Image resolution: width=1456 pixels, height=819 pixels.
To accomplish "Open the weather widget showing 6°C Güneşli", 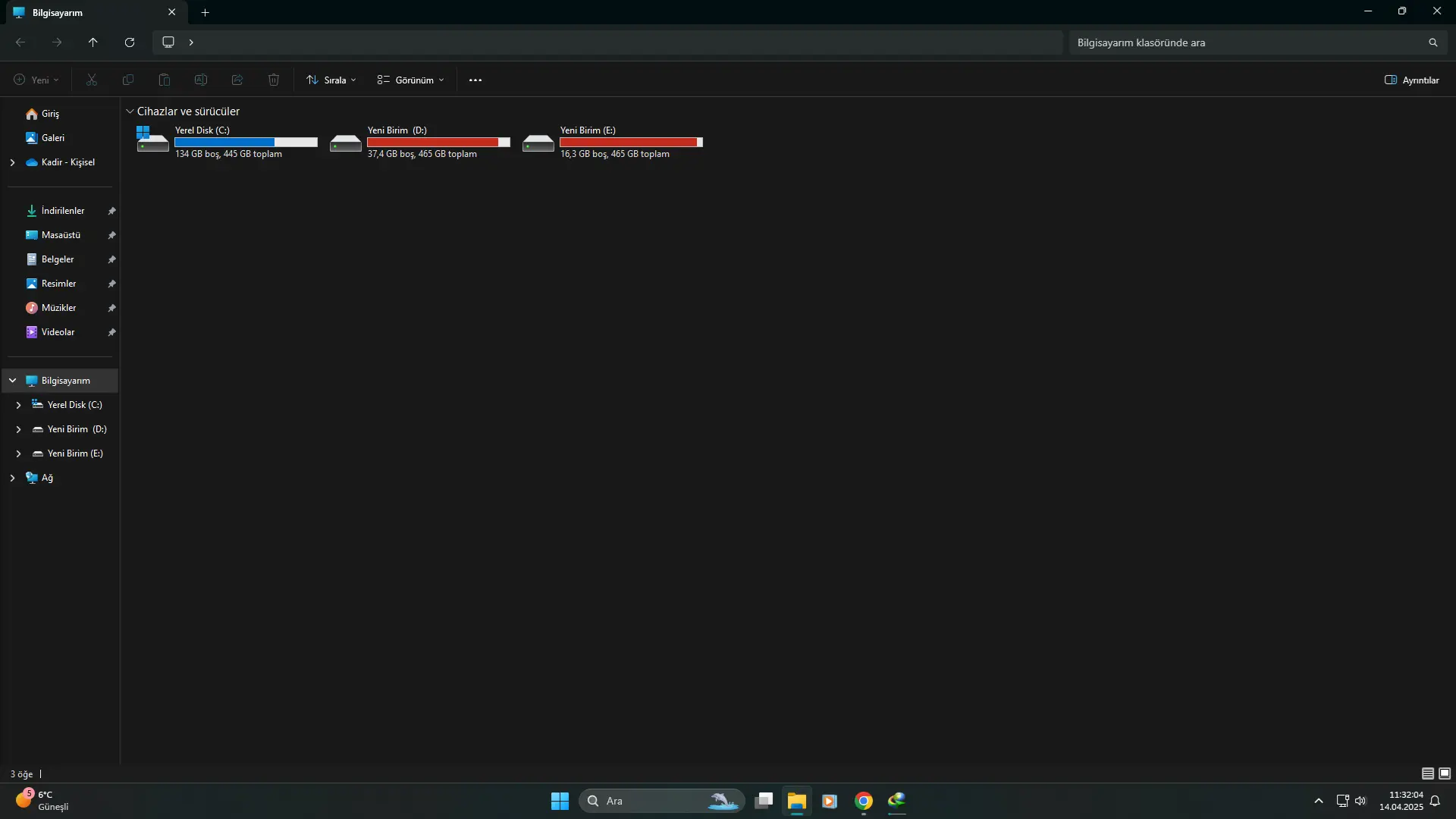I will click(x=43, y=801).
